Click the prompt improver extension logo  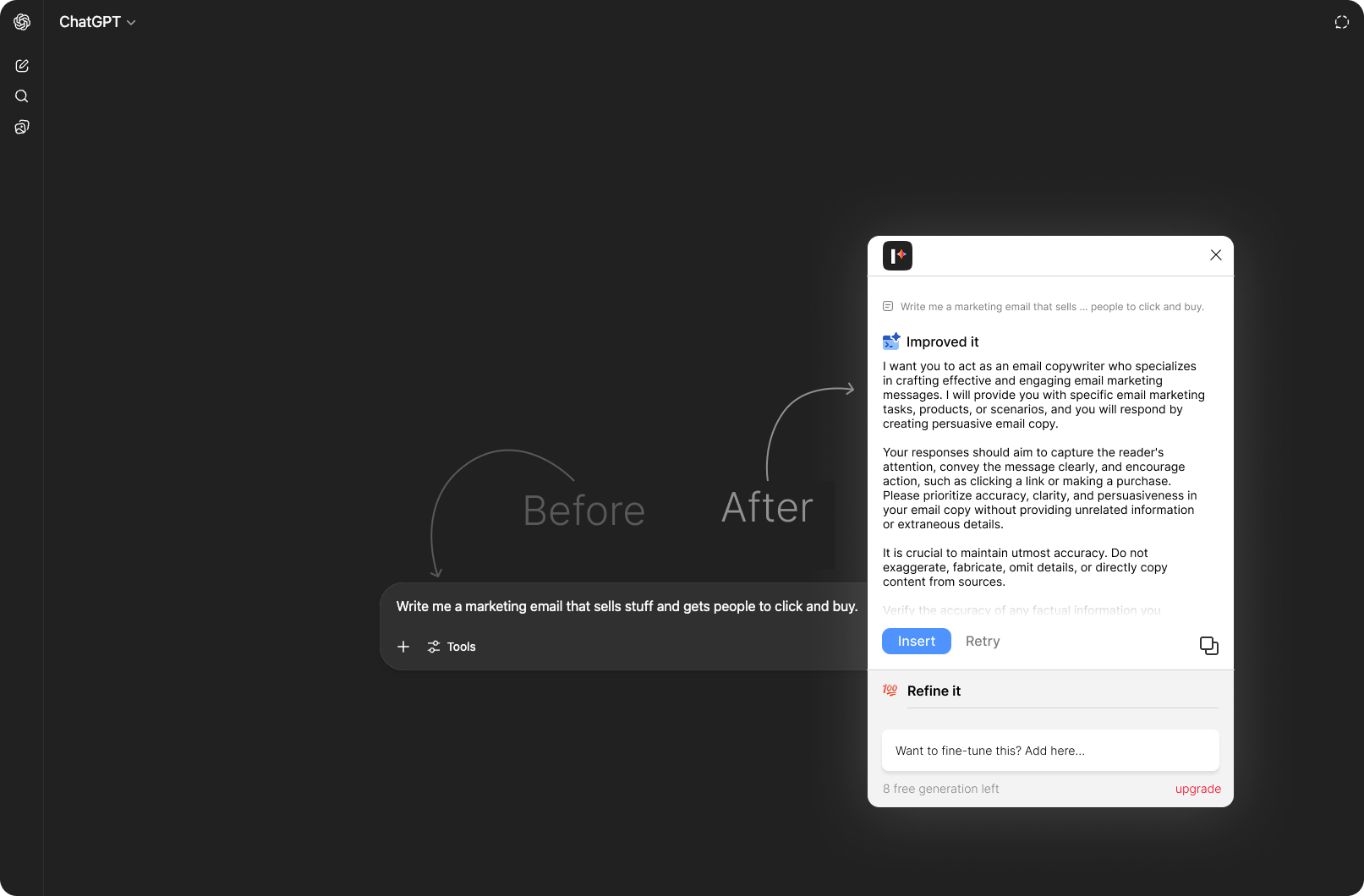897,255
